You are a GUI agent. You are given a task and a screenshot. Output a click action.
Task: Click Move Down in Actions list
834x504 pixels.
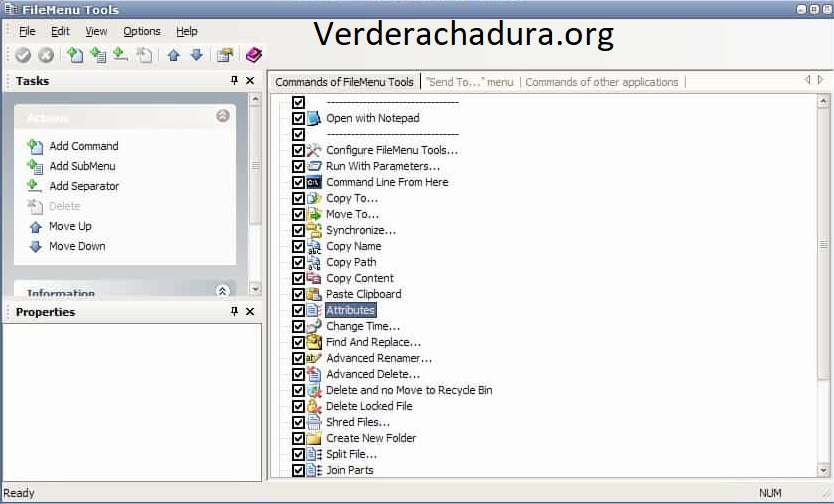click(77, 246)
